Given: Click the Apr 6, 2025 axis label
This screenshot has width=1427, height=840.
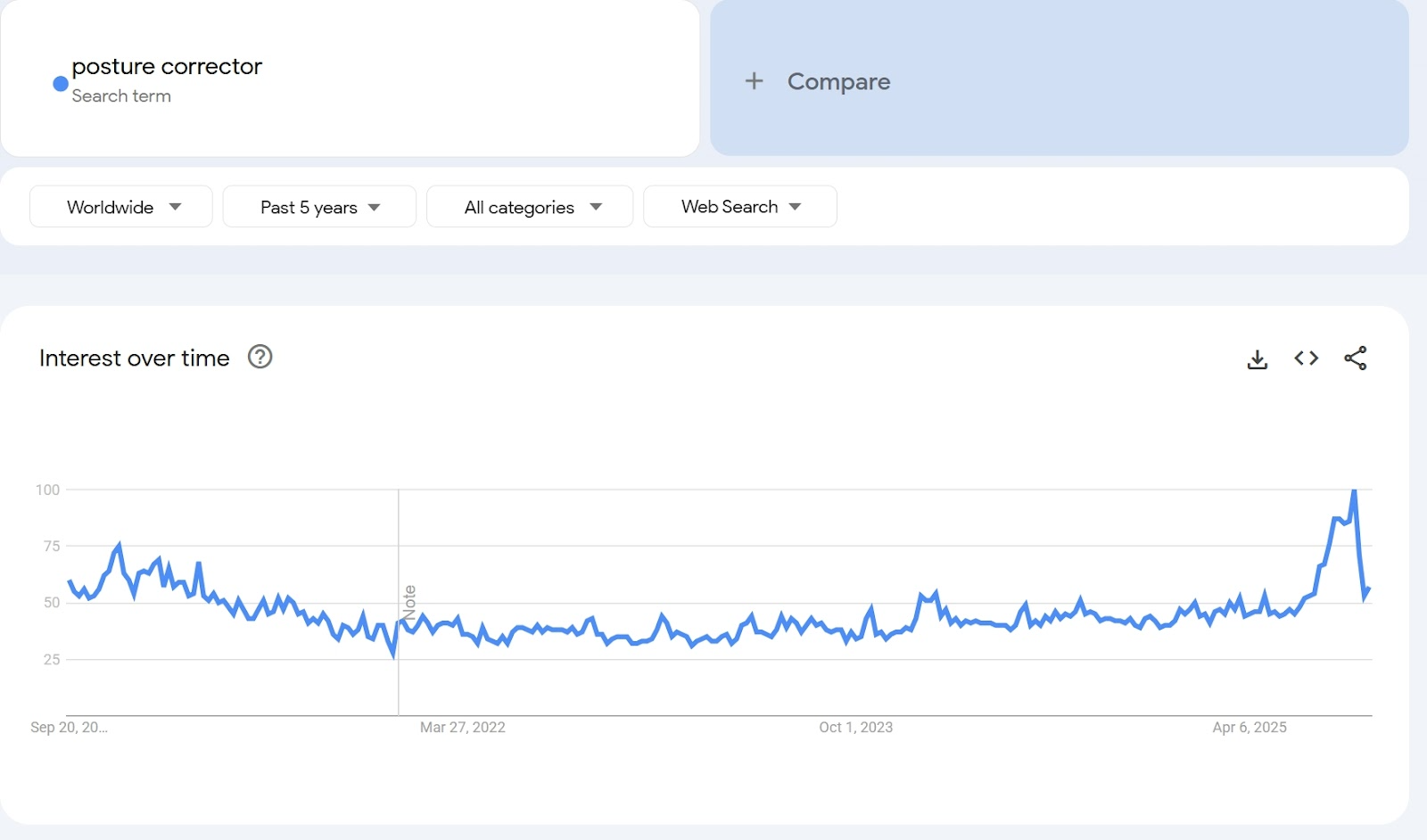Looking at the screenshot, I should click(x=1249, y=728).
